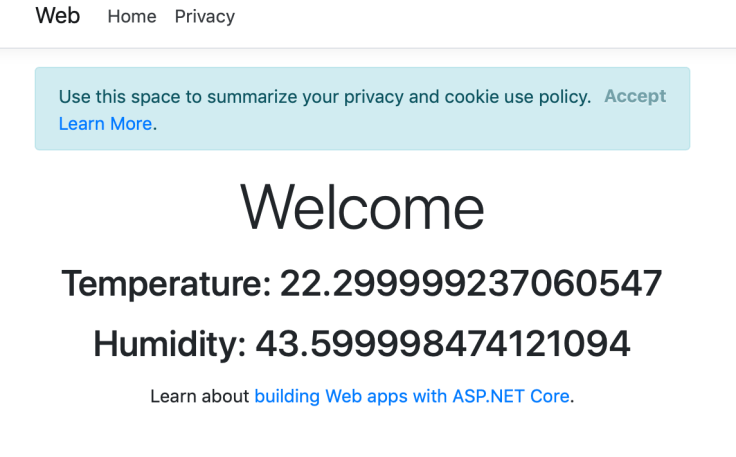Click empty space in the top navigation bar

coord(480,20)
